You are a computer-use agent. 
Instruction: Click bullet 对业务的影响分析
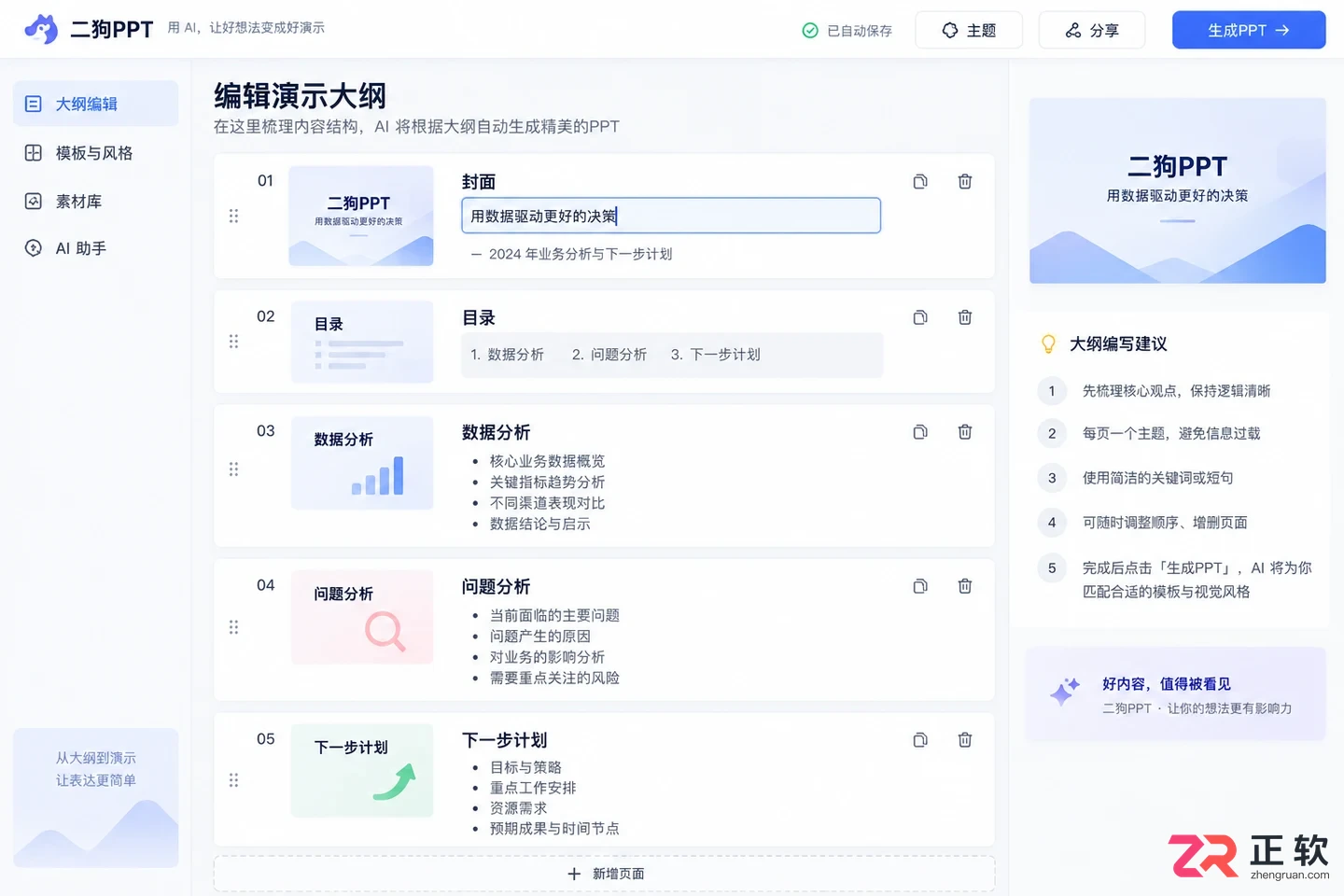click(547, 657)
